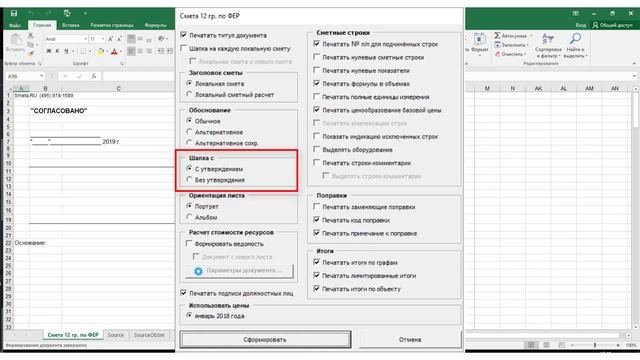This screenshot has width=640, height=360.
Task: Switch to the Разметка страницы tab
Action: [112, 25]
